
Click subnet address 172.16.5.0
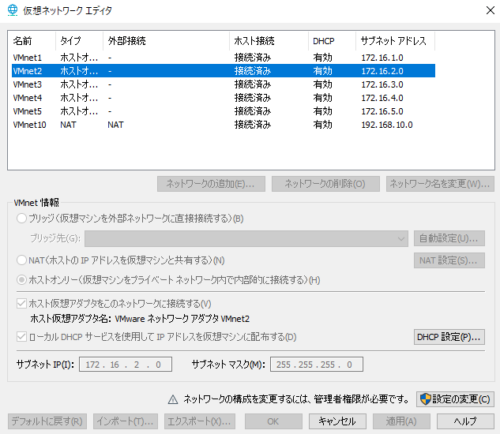pyautogui.click(x=382, y=111)
